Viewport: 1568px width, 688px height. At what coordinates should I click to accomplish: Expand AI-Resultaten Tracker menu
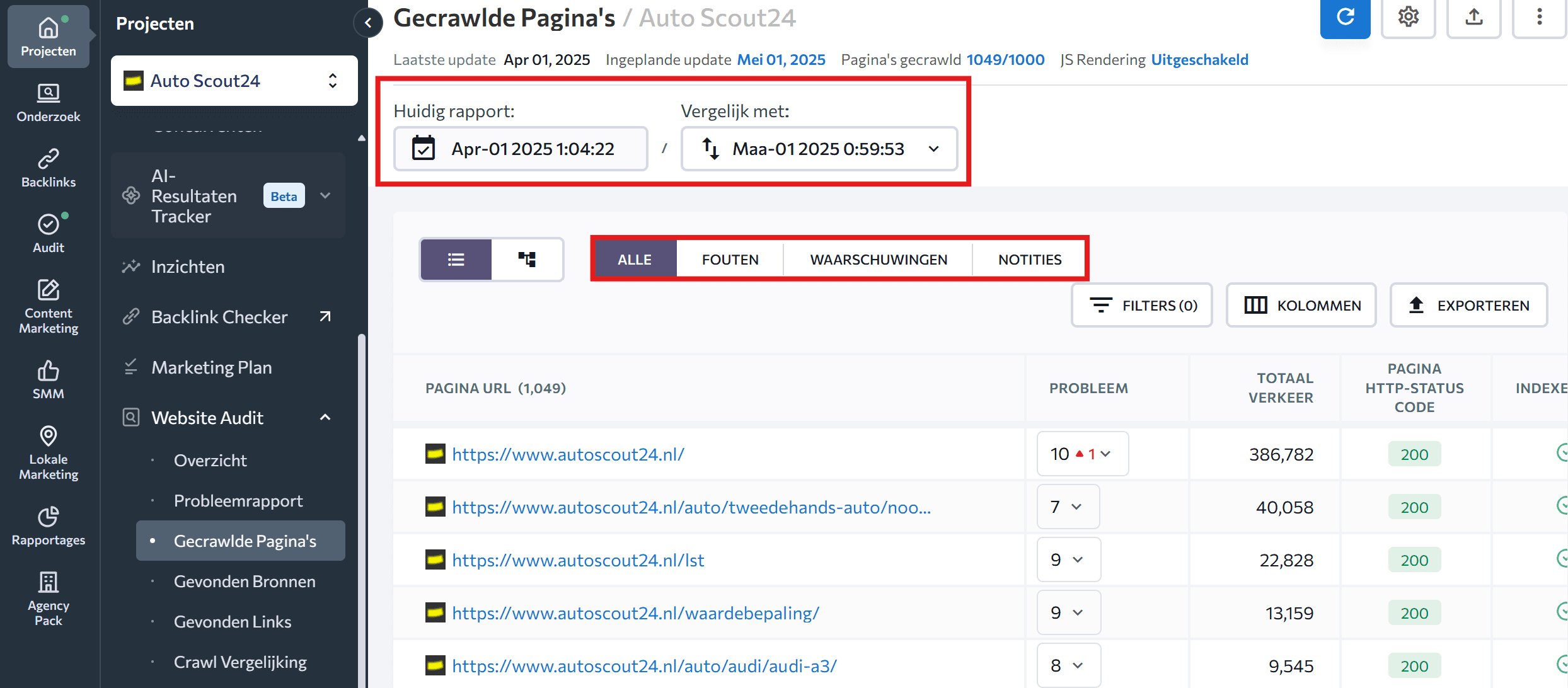[x=325, y=195]
